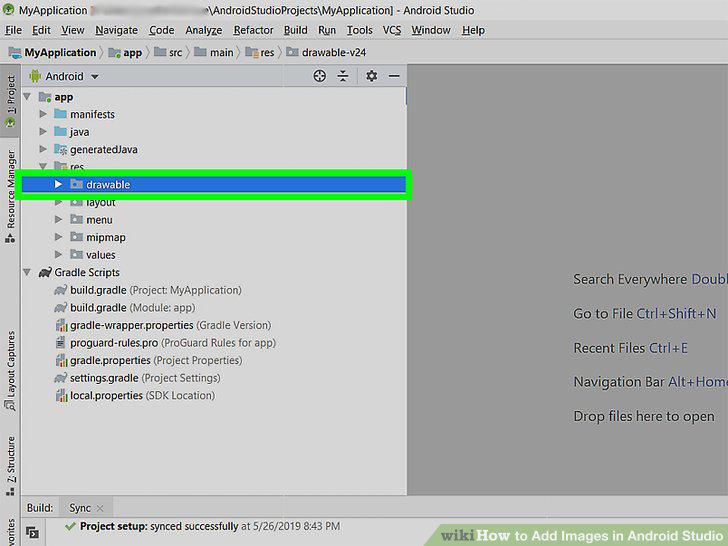
Task: Select proguard-rules.pro in tree
Action: pos(114,343)
